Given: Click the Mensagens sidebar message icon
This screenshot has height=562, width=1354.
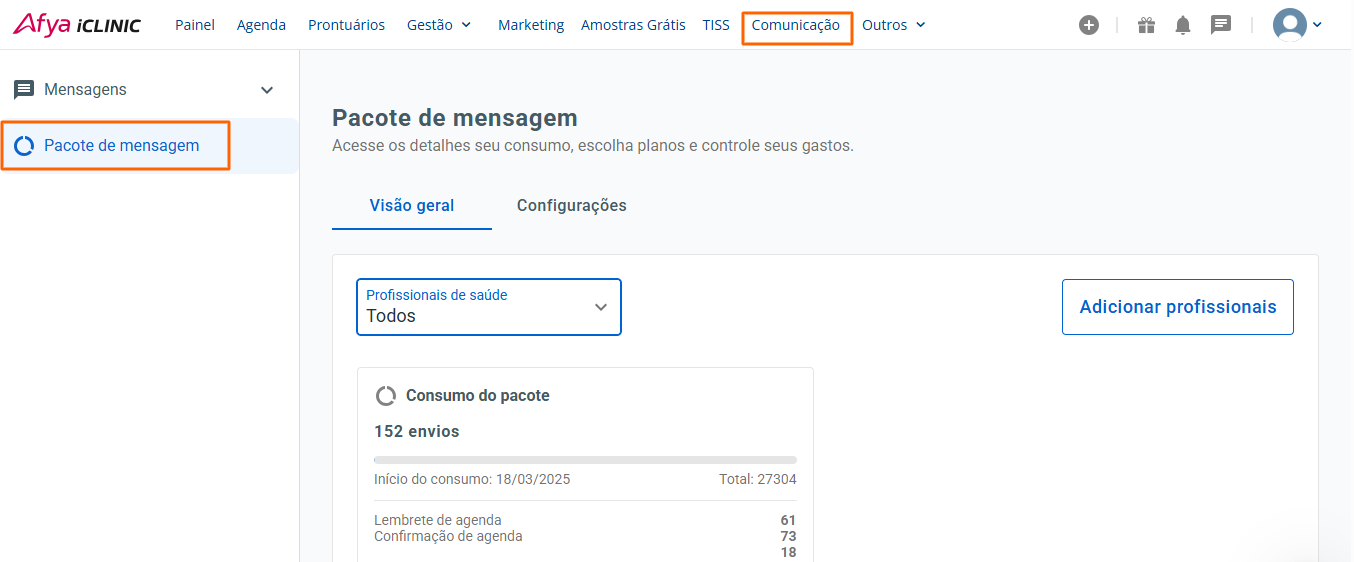Looking at the screenshot, I should (24, 90).
